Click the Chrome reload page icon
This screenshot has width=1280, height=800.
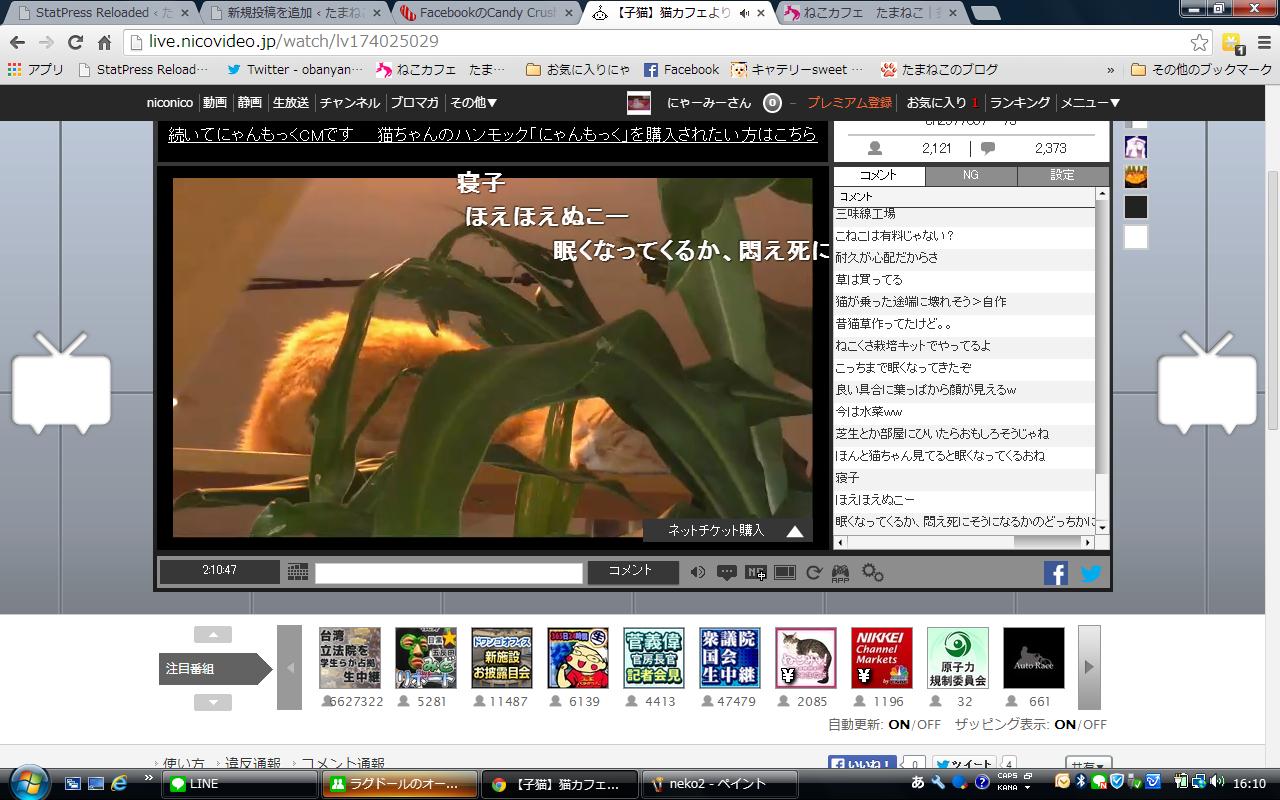pos(75,42)
